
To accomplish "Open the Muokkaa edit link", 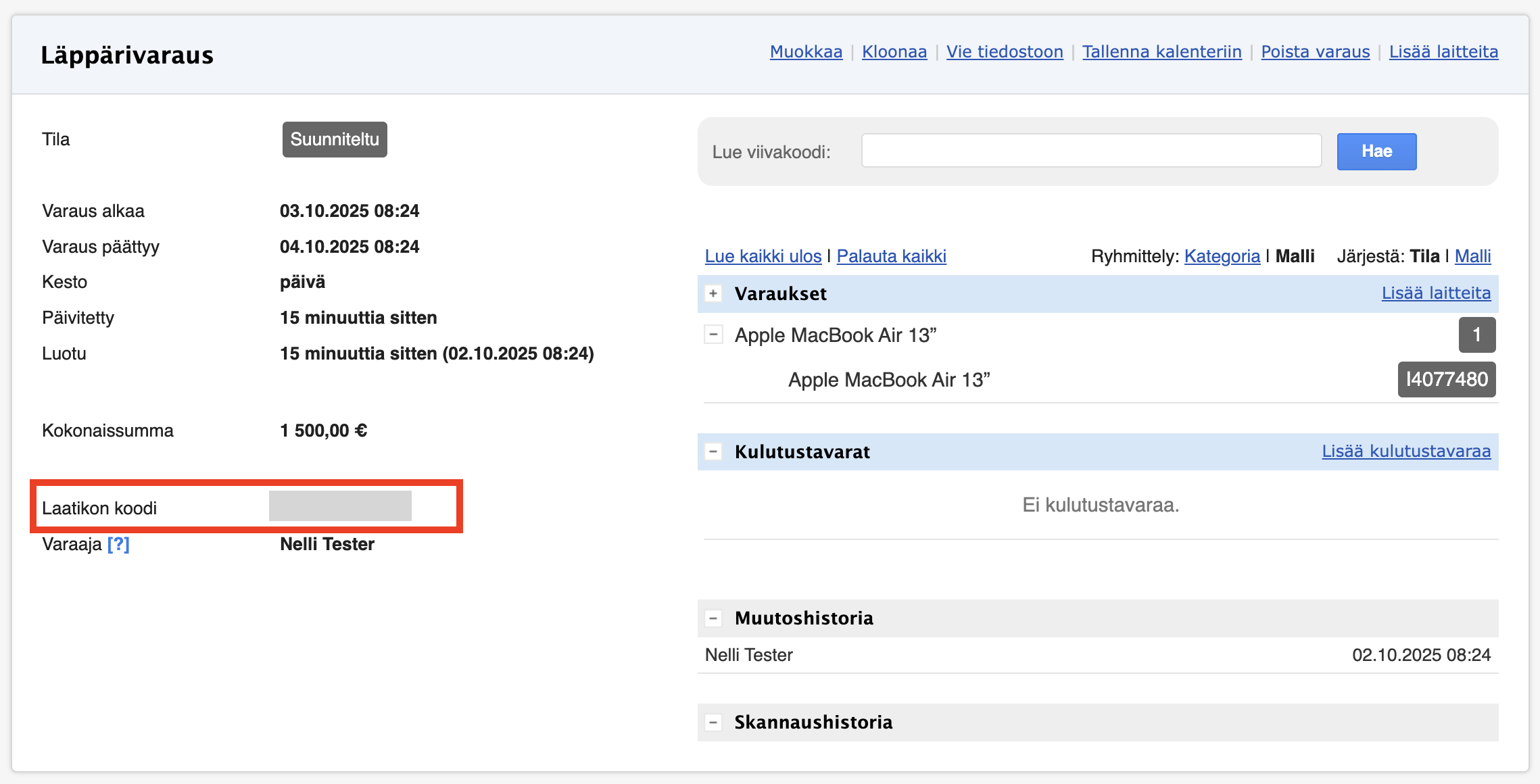I will tap(806, 52).
